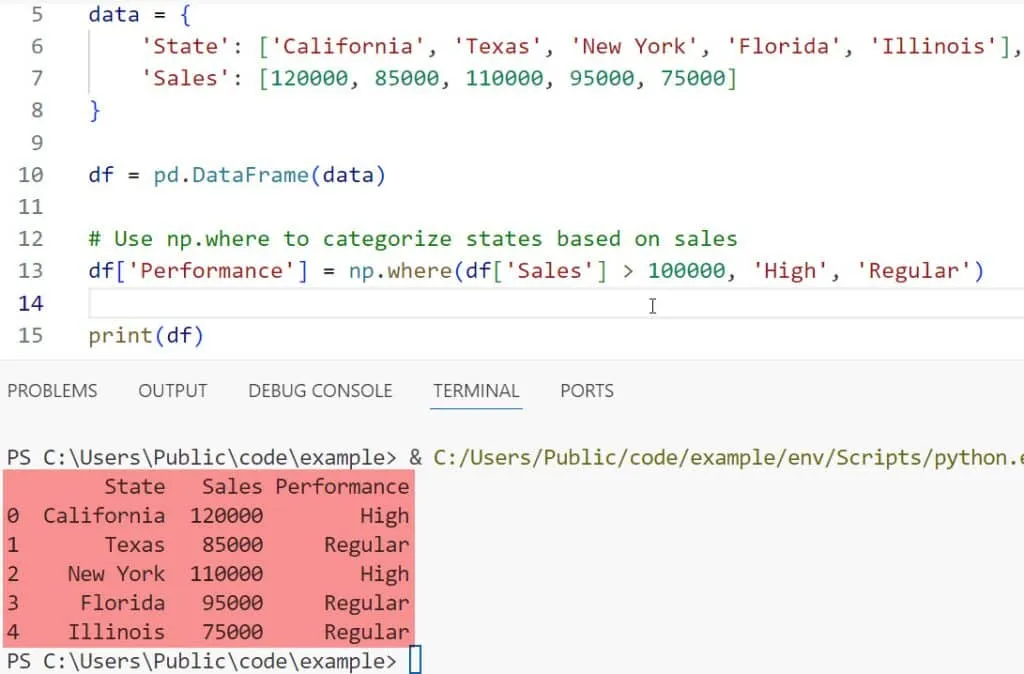1024x674 pixels.
Task: Switch to the PROBLEMS panel tab
Action: click(52, 391)
